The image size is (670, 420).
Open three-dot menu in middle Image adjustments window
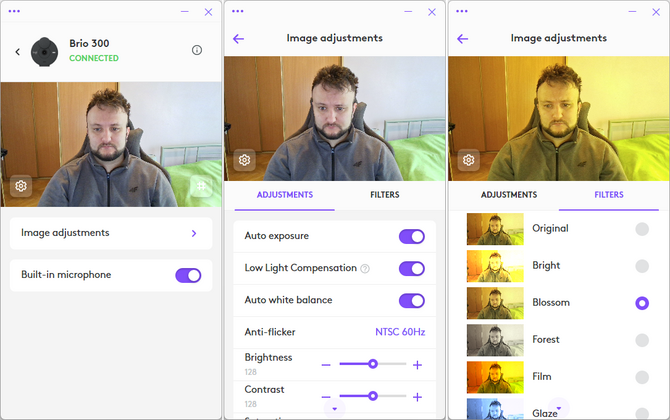click(x=238, y=11)
